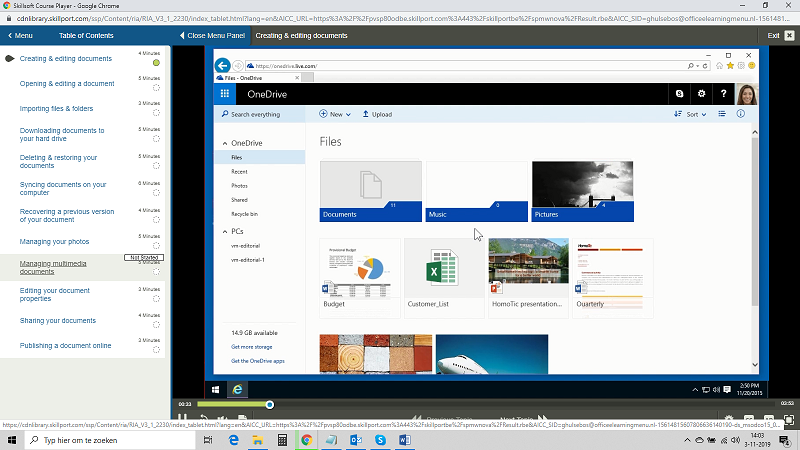Open the Customer_List Excel file

444,278
